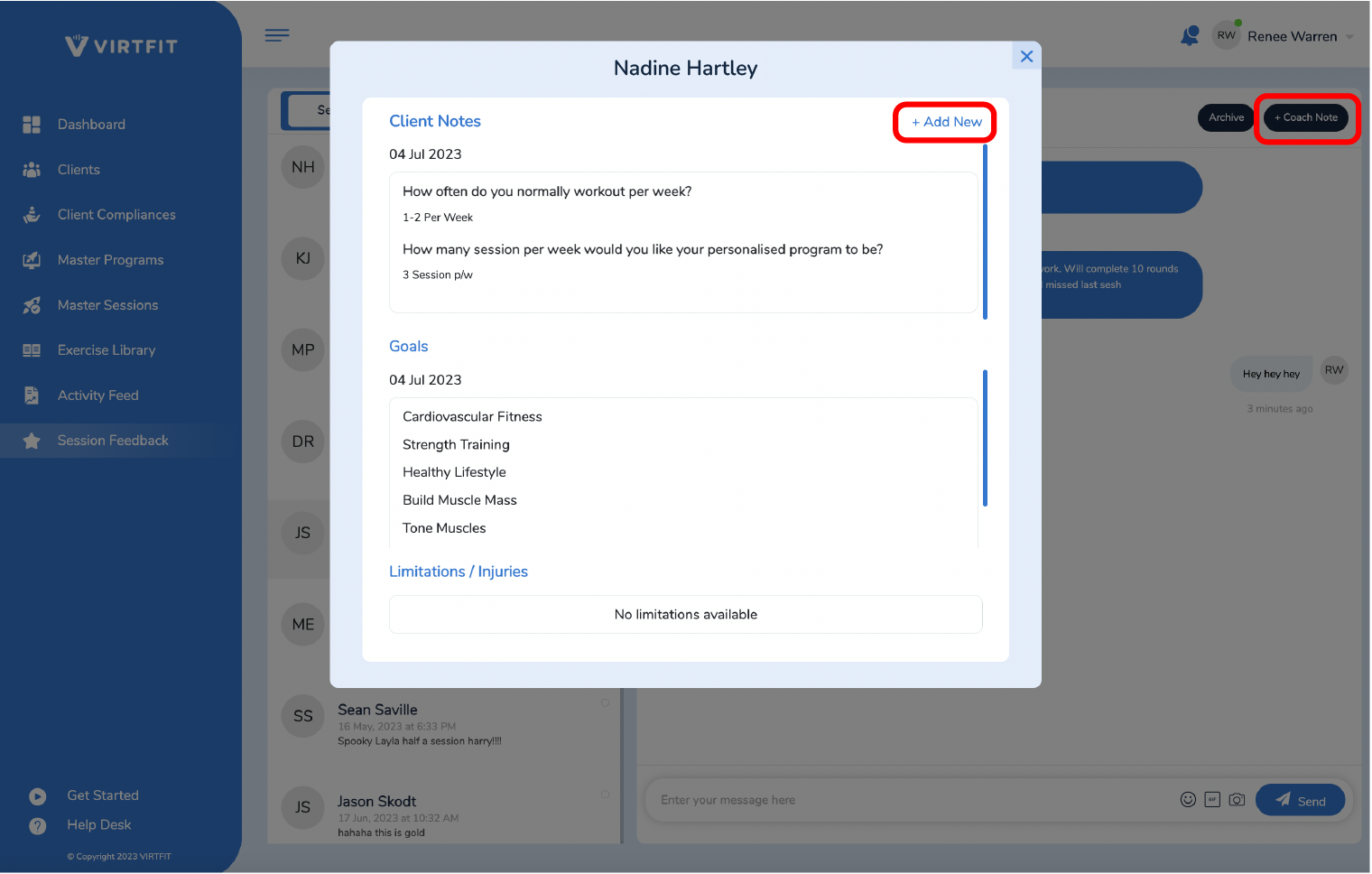This screenshot has height=874, width=1372.
Task: Open Client Compliances menu item
Action: (116, 215)
